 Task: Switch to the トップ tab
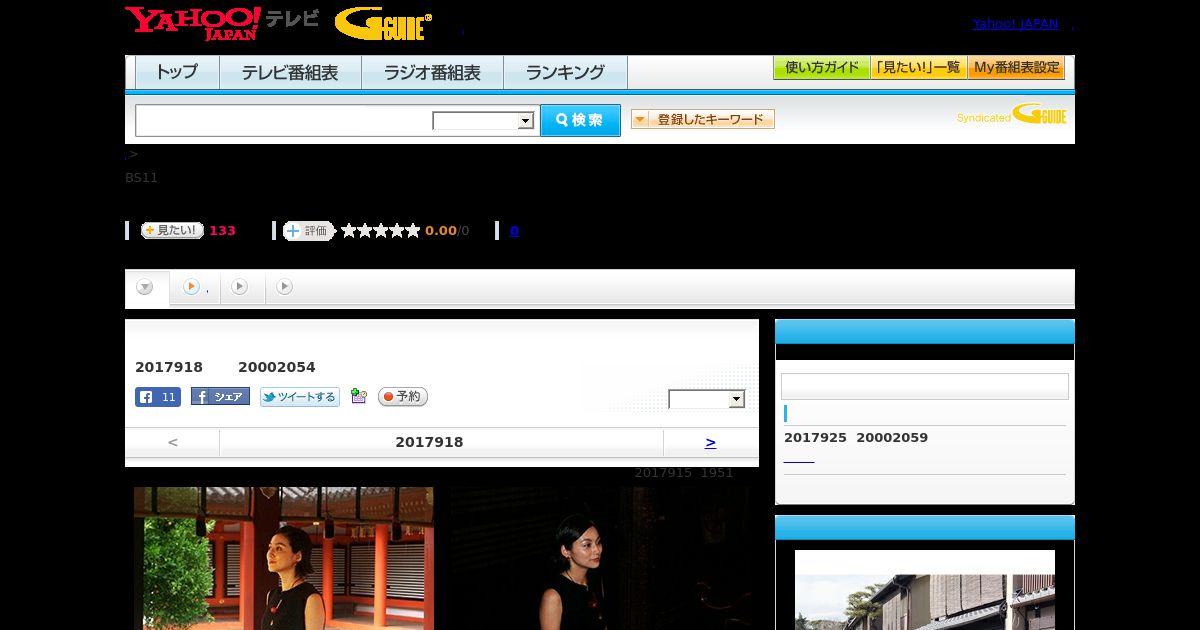pyautogui.click(x=177, y=72)
